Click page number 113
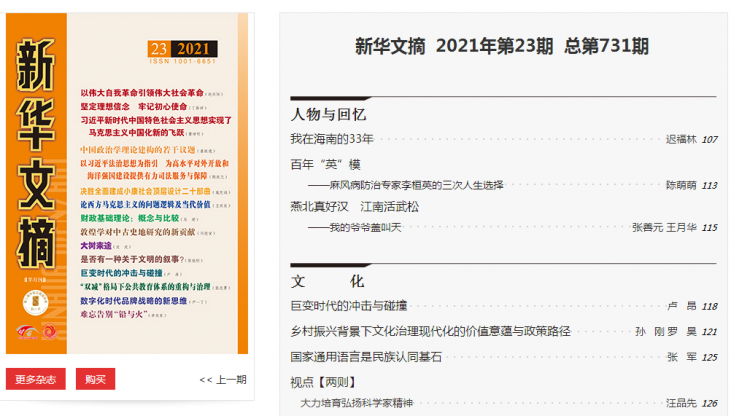This screenshot has width=750, height=416. coord(709,186)
